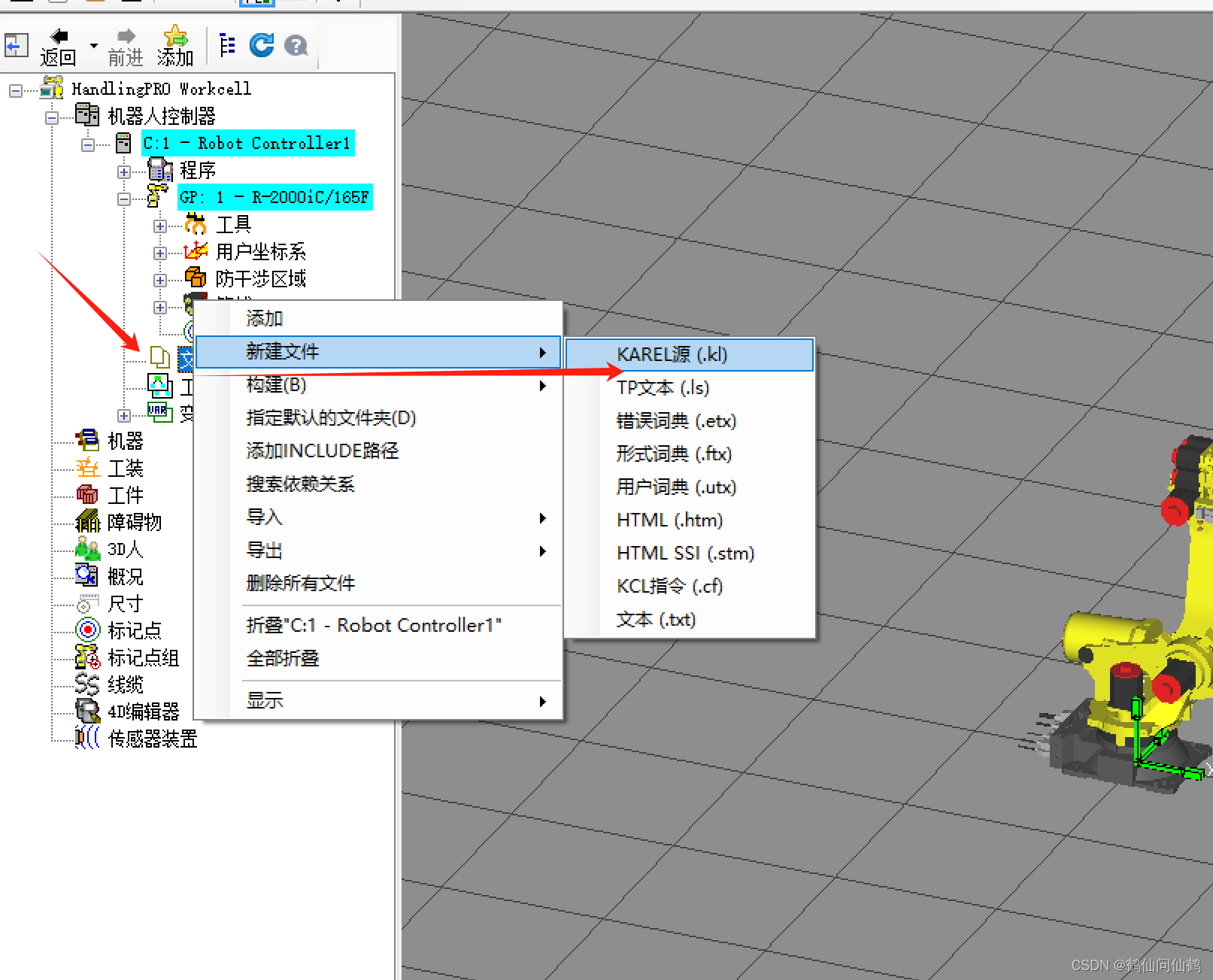This screenshot has height=980, width=1213.
Task: Click the 用户坐标系 user frame icon
Action: [196, 251]
